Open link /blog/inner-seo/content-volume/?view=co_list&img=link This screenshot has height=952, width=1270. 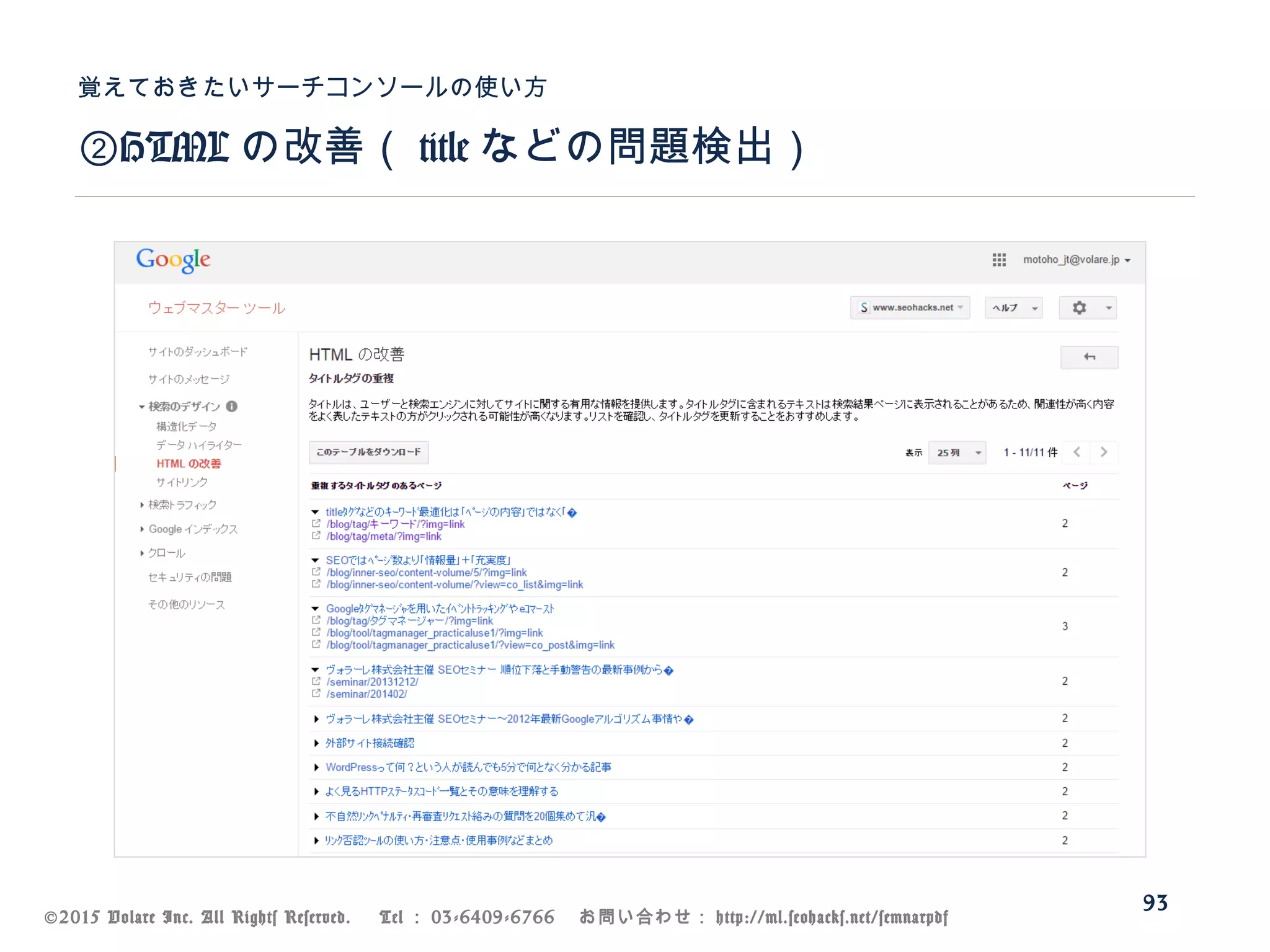coord(455,584)
